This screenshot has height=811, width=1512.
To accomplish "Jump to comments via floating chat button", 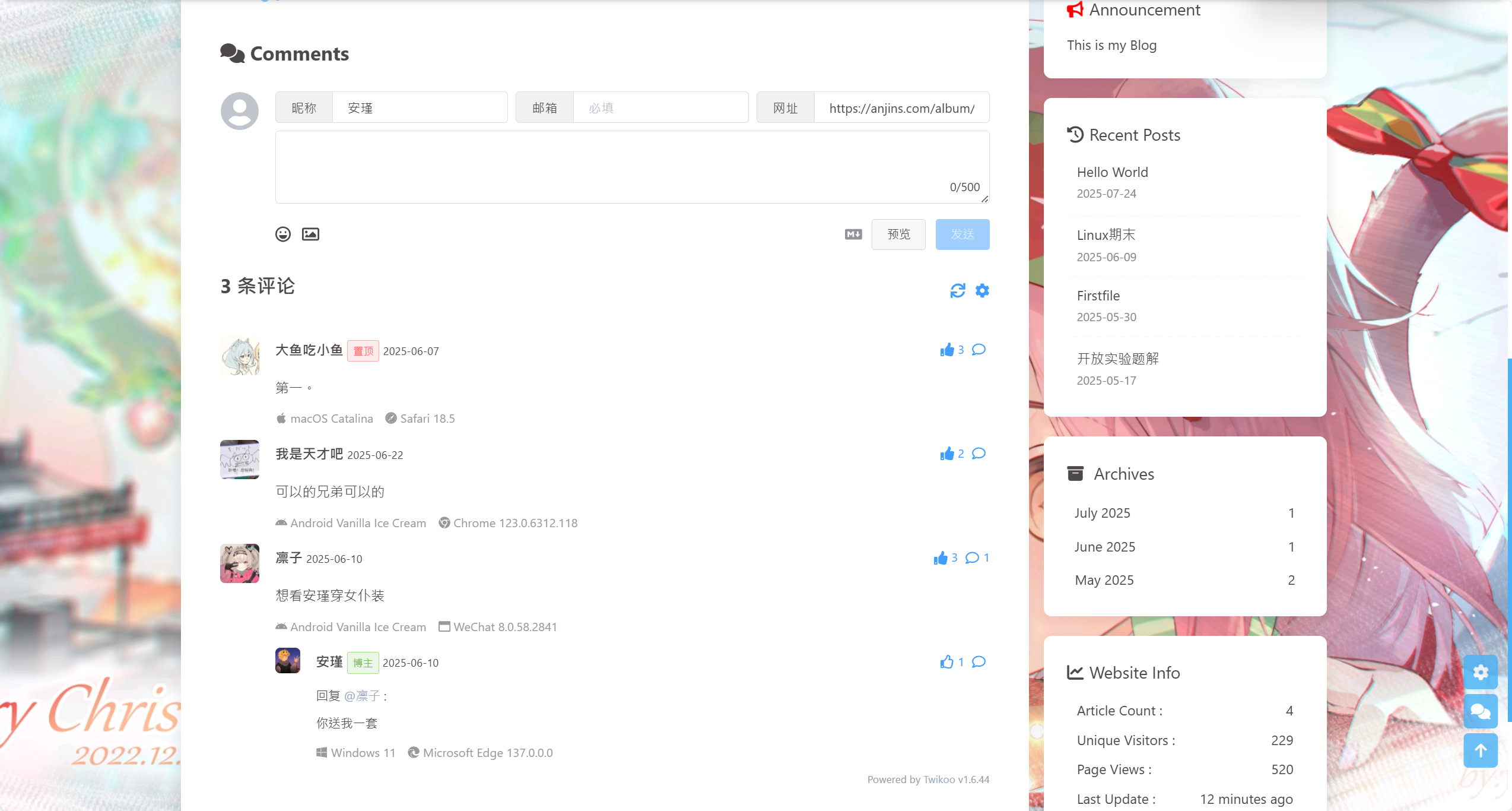I will tap(1481, 711).
